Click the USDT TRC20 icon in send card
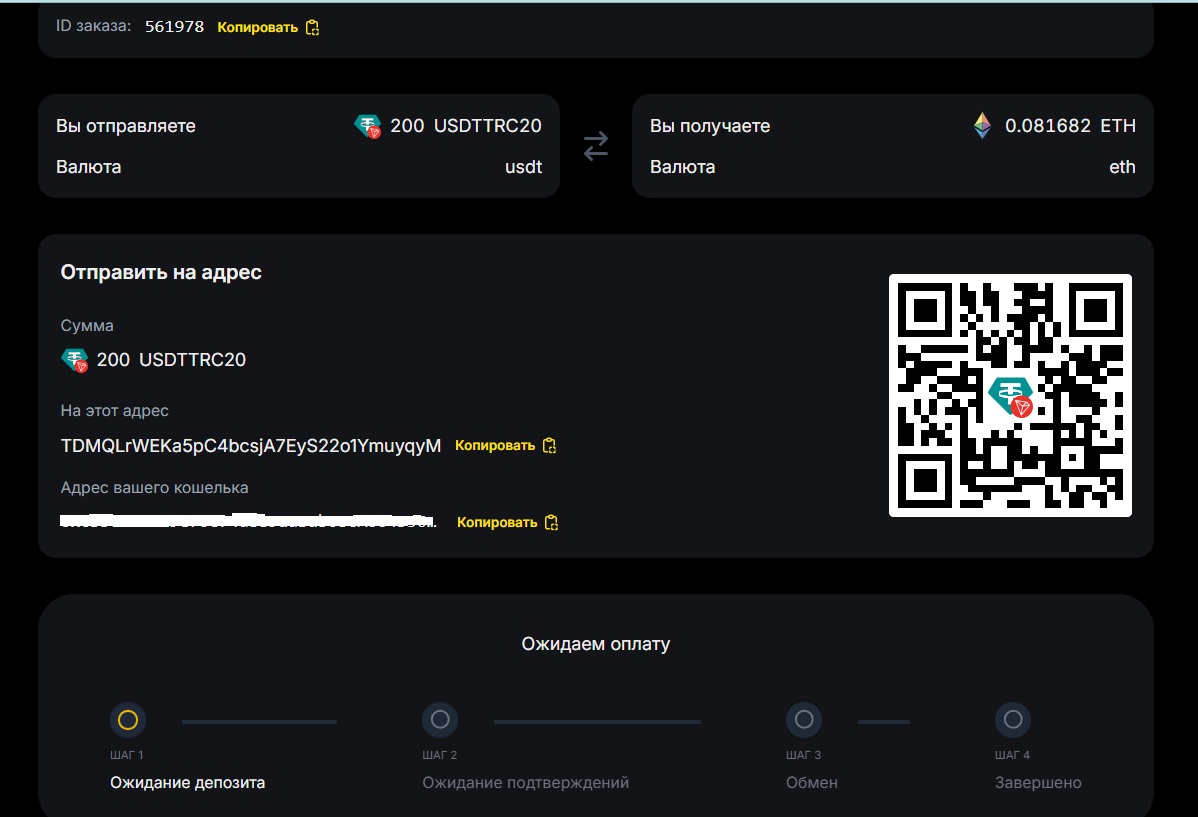 [x=368, y=126]
